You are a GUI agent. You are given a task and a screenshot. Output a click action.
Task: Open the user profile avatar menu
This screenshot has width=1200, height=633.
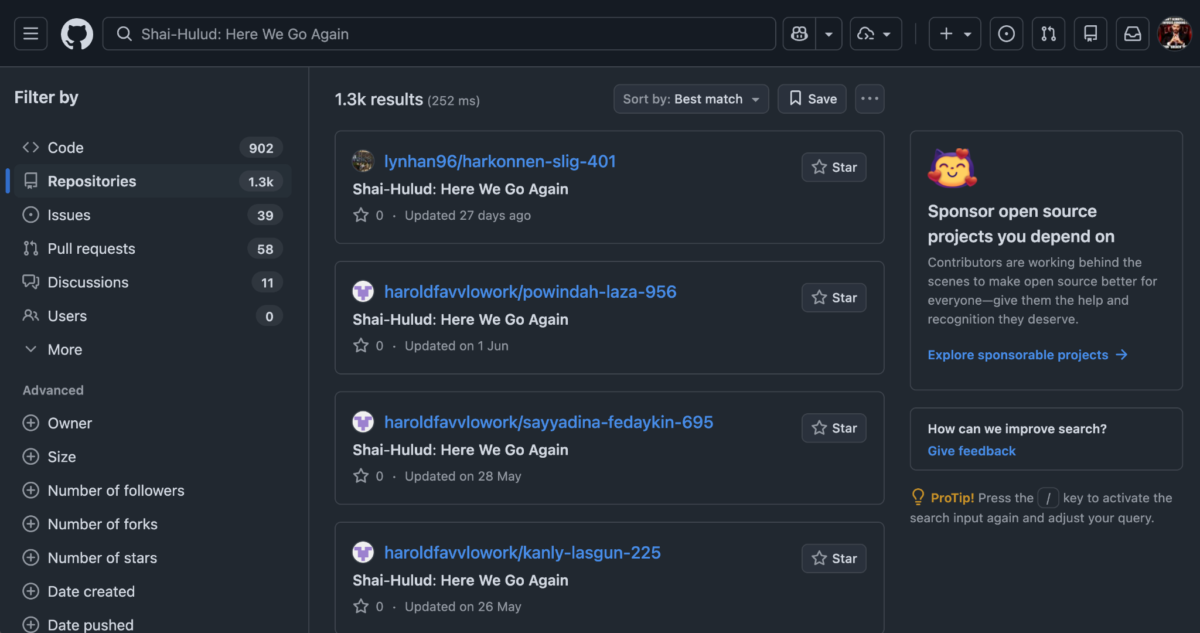[x=1174, y=34]
